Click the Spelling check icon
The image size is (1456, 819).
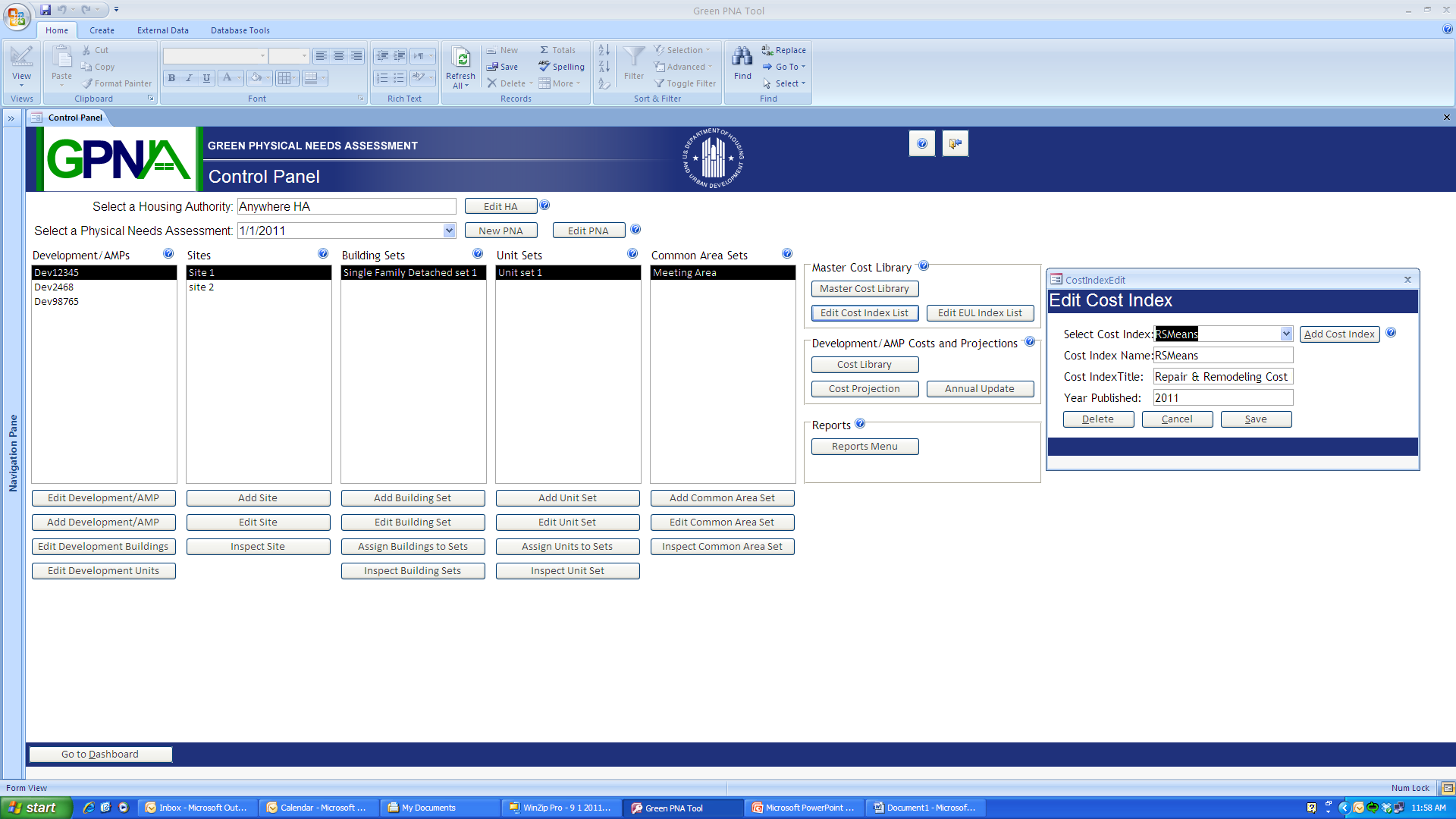(544, 67)
